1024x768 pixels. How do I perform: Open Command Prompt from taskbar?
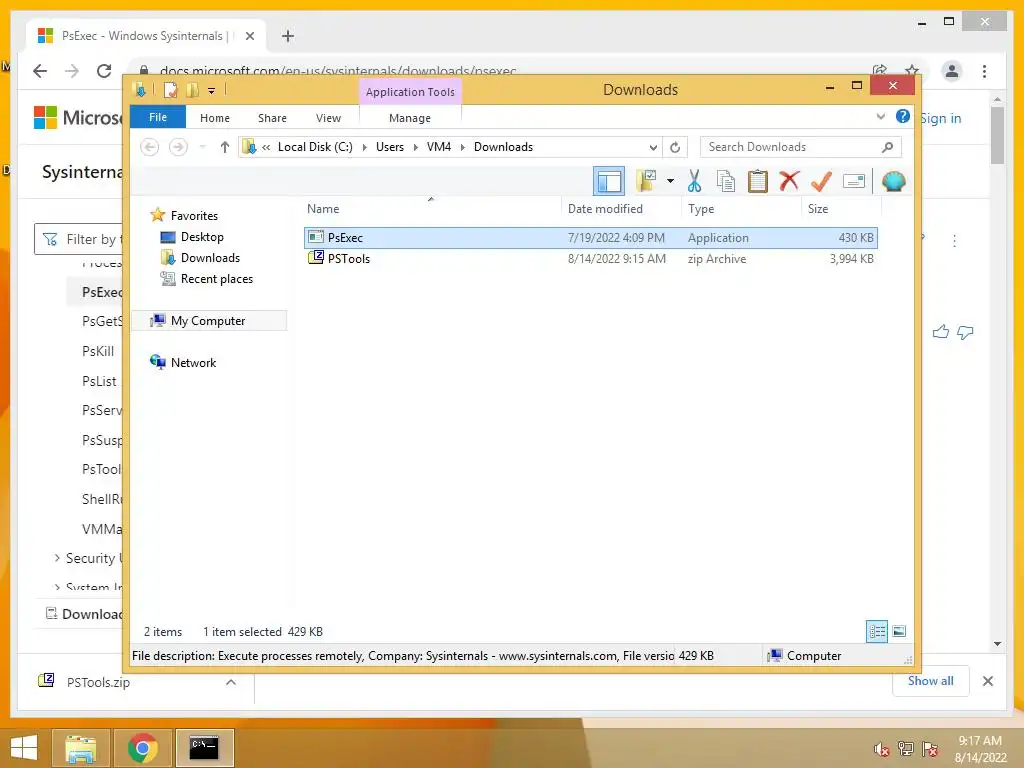204,747
